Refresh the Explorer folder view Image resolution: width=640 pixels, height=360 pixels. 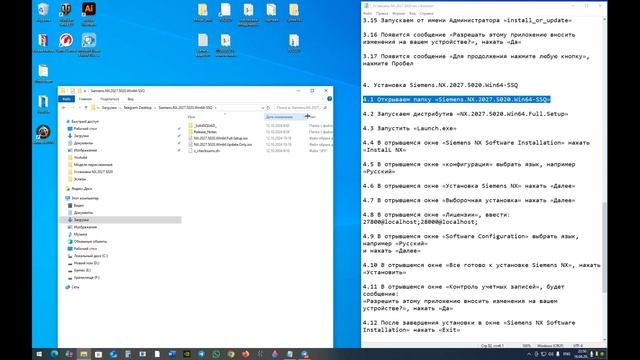pyautogui.click(x=268, y=108)
